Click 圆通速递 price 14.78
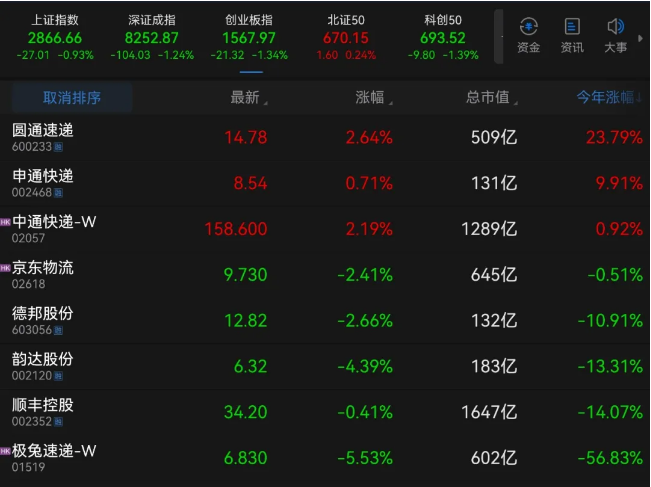Viewport: 651px width, 487px height. pos(246,137)
